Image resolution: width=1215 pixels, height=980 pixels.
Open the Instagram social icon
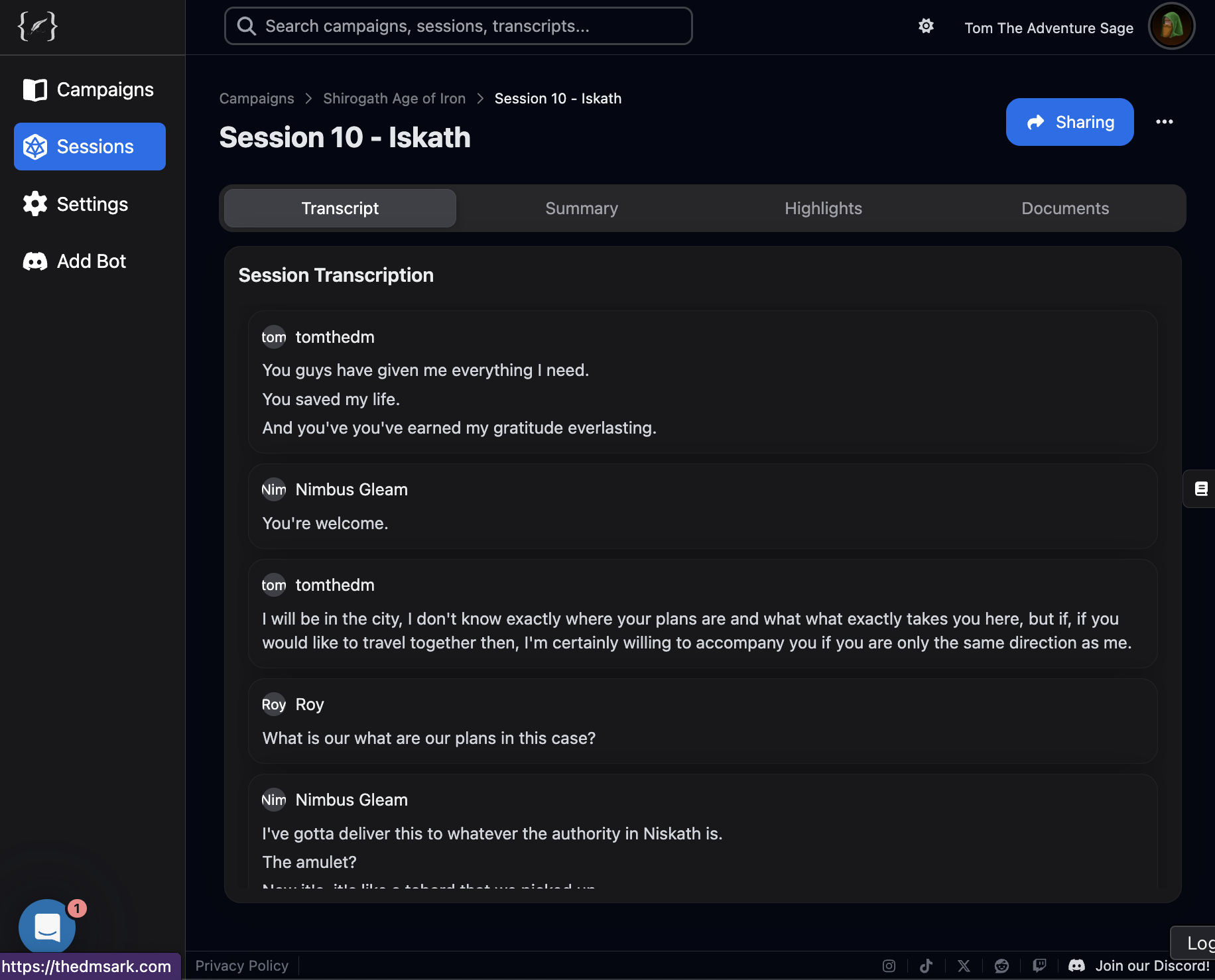tap(889, 966)
